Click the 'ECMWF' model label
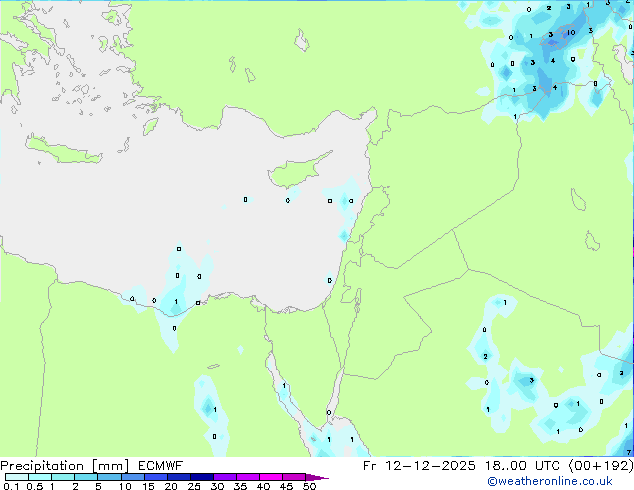The height and width of the screenshot is (490, 634). point(160,466)
